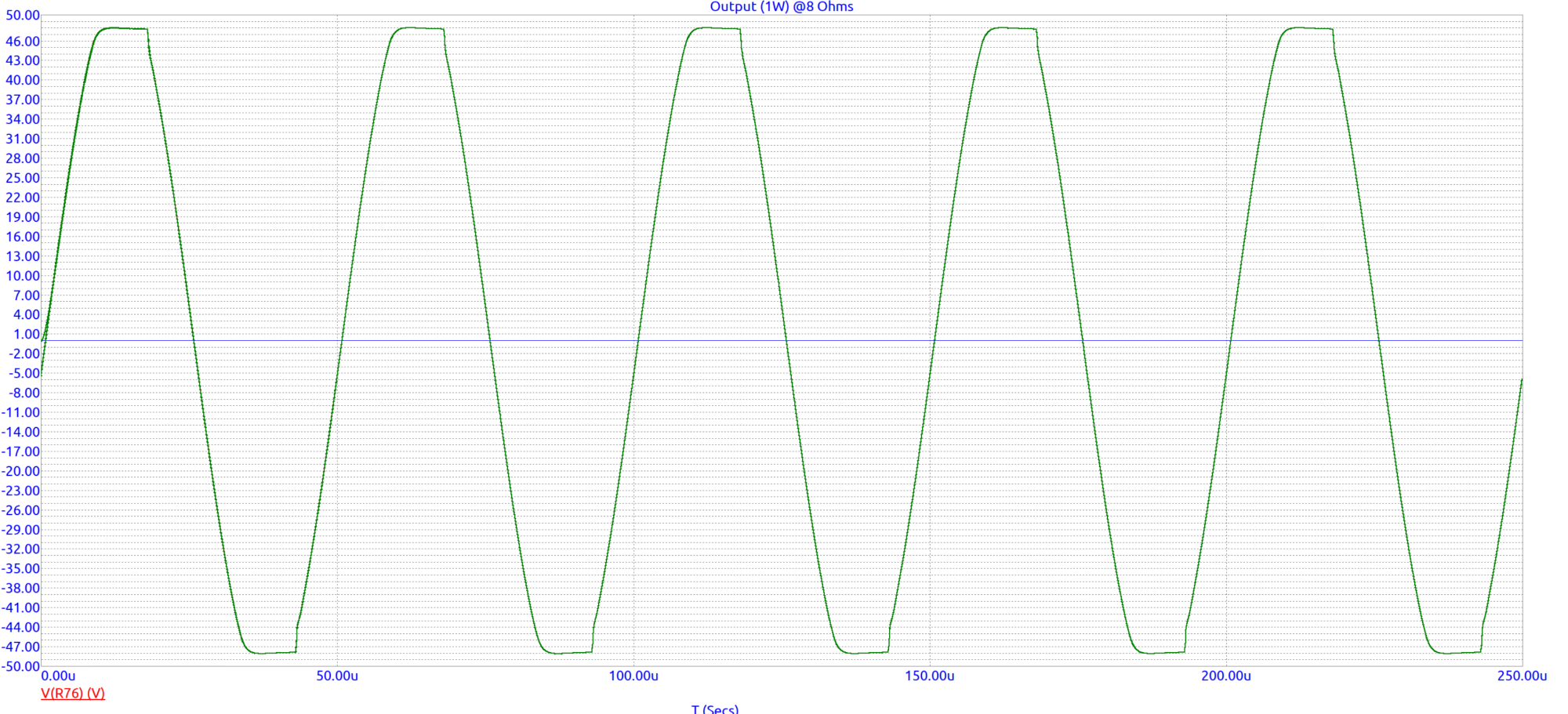Click the 46.00 y-axis value

click(23, 42)
